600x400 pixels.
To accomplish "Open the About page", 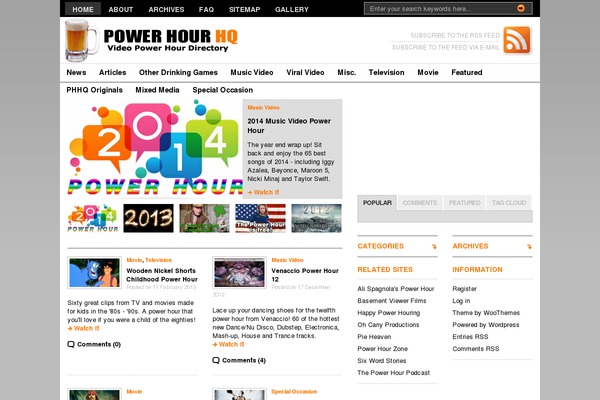I will [121, 9].
